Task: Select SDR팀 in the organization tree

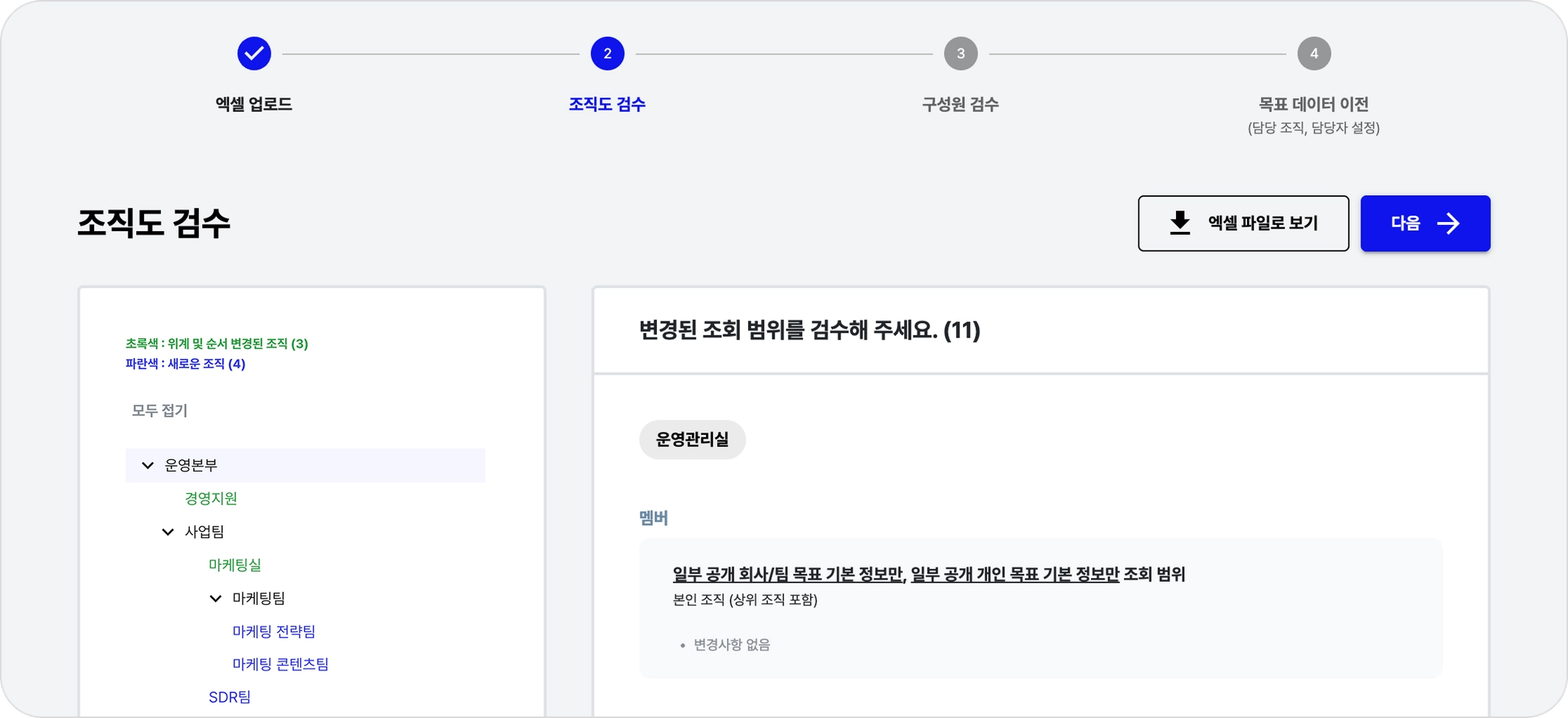Action: tap(230, 697)
